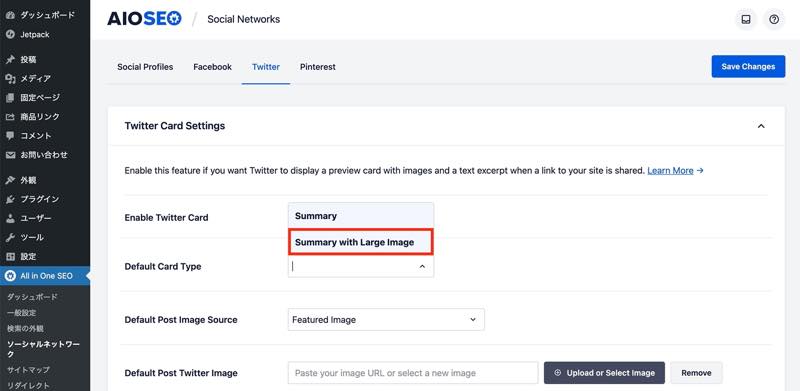Close the Default Card Type dropdown arrow
Screen dimensions: 800x391
tap(422, 266)
